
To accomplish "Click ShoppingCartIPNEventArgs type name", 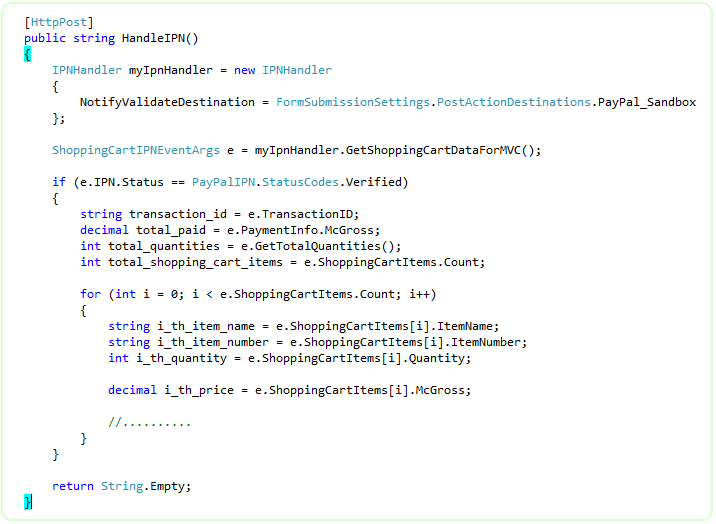I will pyautogui.click(x=136, y=150).
